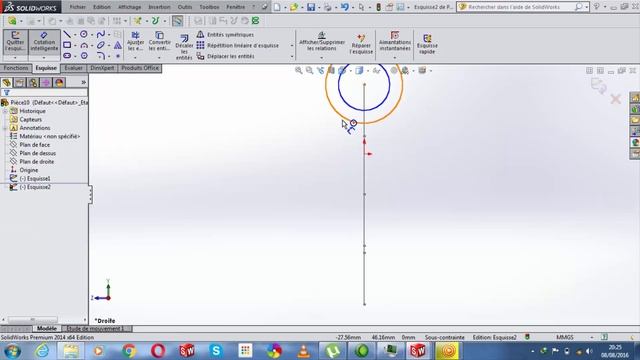
Task: Click Convertir les entités tool
Action: pyautogui.click(x=159, y=41)
